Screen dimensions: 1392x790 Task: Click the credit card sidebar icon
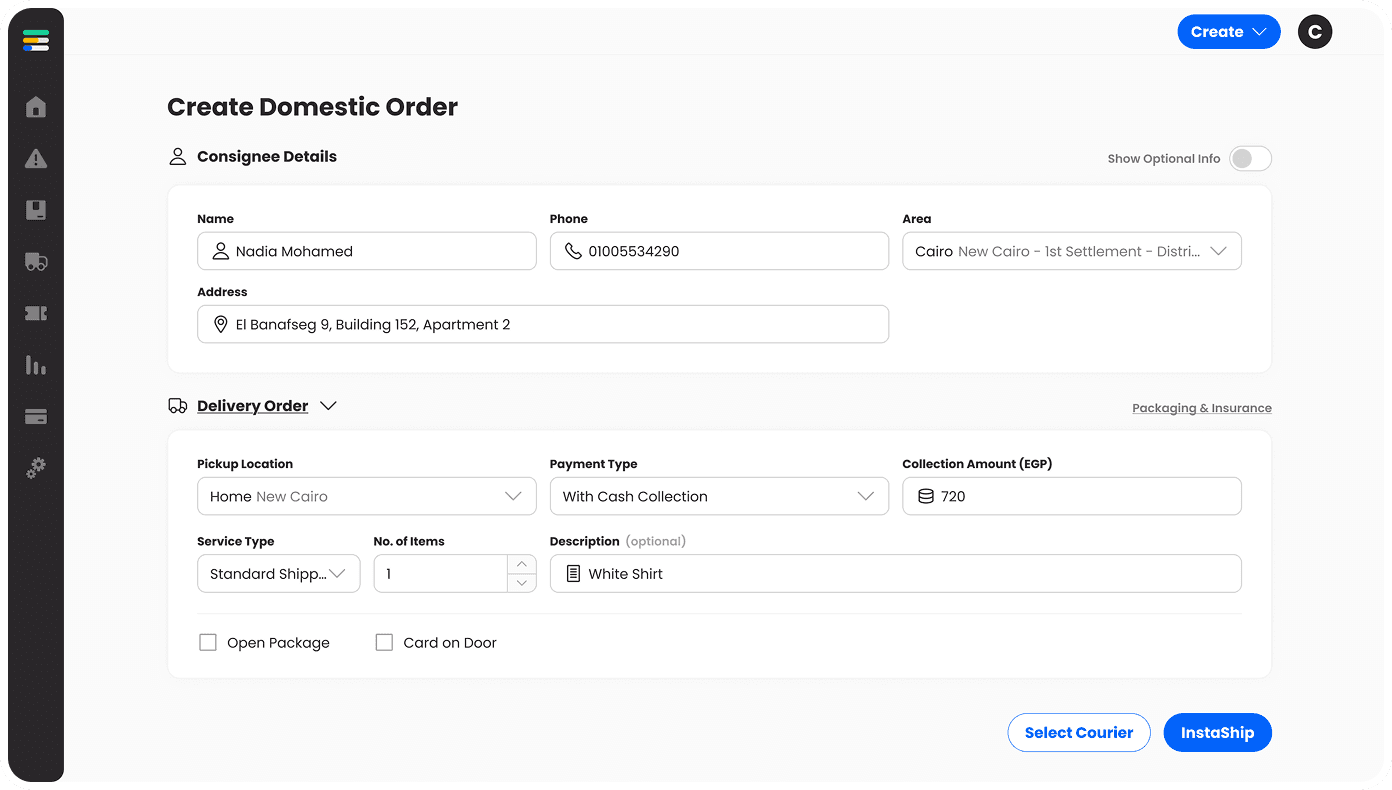tap(36, 417)
